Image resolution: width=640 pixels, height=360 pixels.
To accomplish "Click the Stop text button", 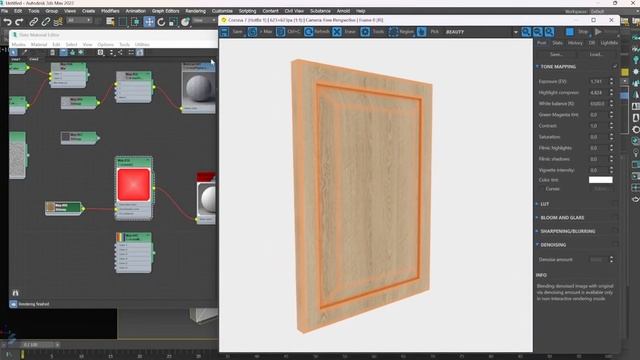I will click(x=583, y=32).
